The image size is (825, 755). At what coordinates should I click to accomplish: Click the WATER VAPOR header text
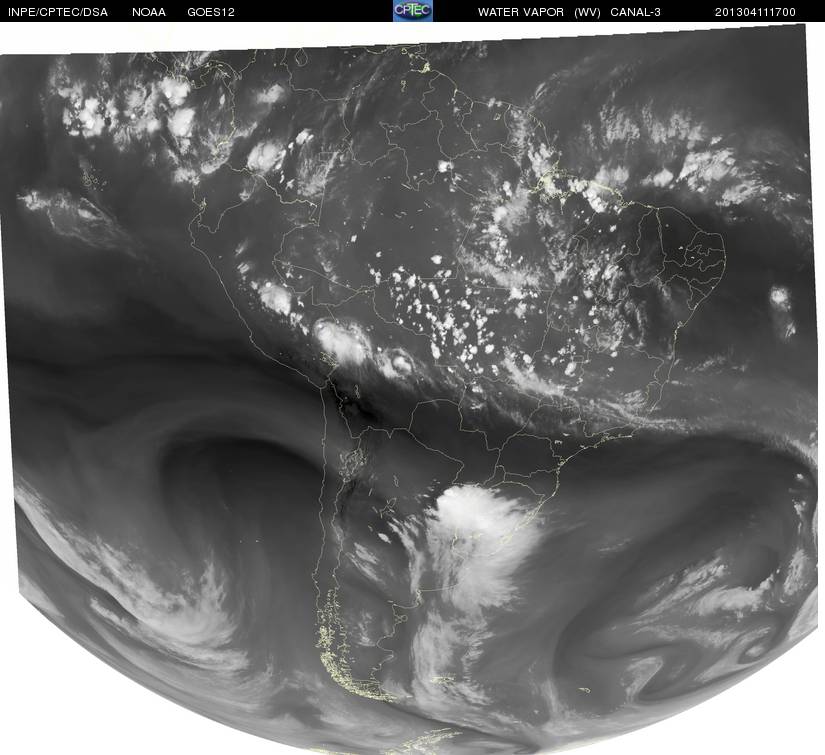521,12
